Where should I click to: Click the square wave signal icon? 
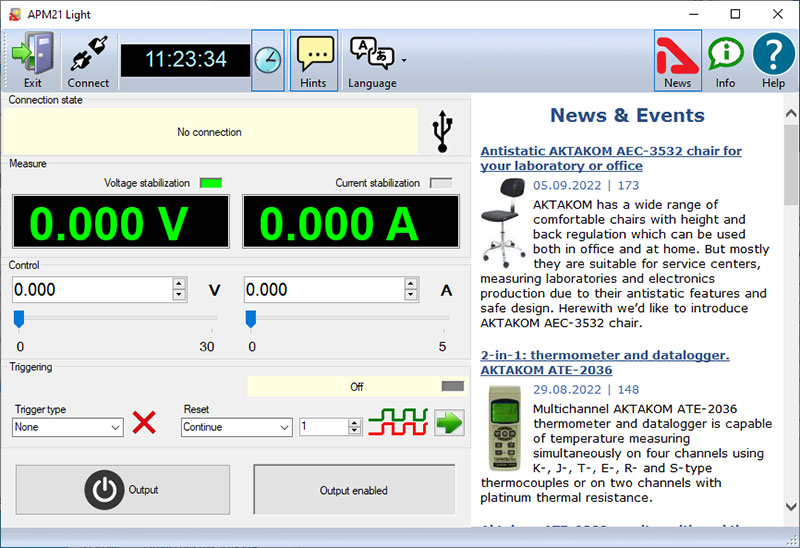coord(398,422)
